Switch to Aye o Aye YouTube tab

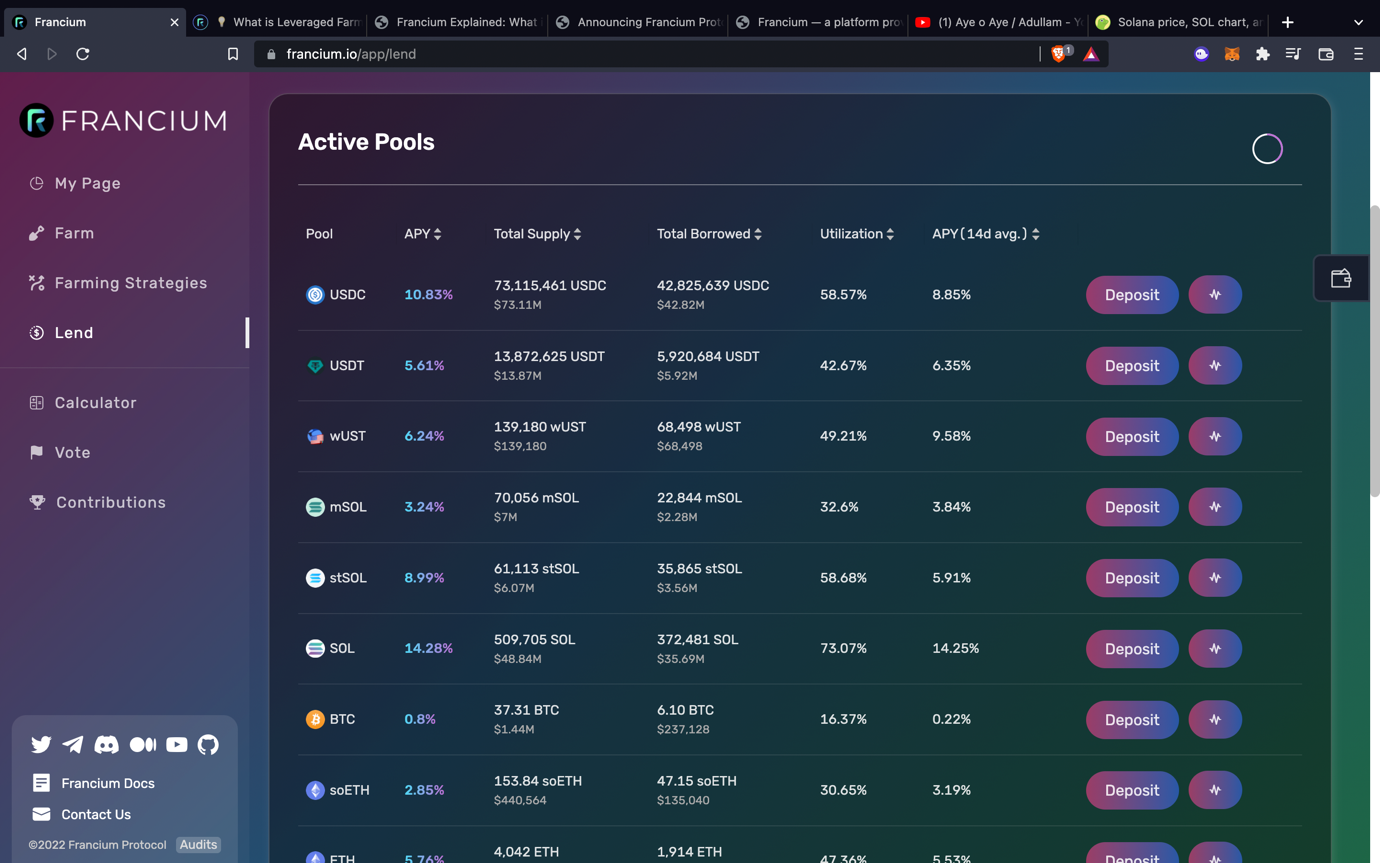coord(997,22)
